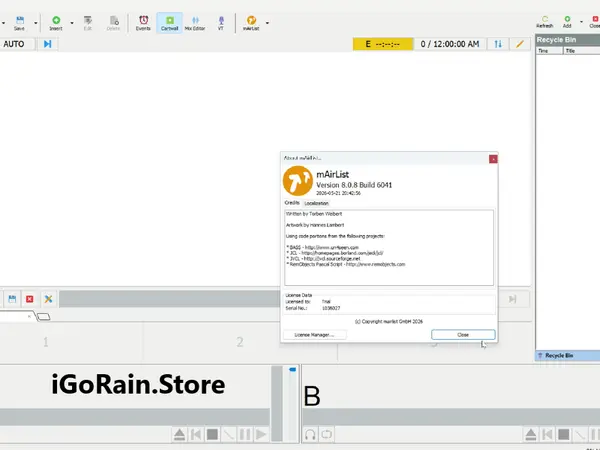Click the Edit toolbar icon
Viewport: 600px width, 450px height.
(88, 23)
